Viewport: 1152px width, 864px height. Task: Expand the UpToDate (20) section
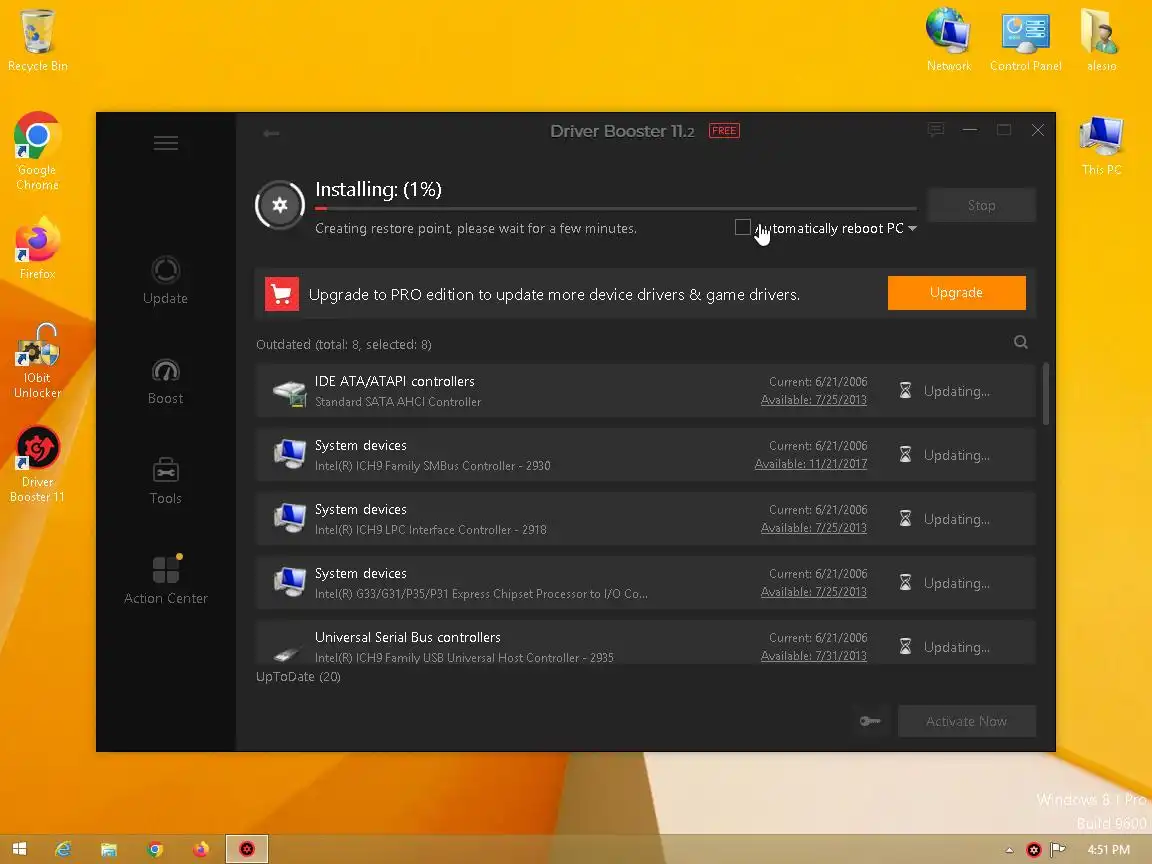(298, 677)
